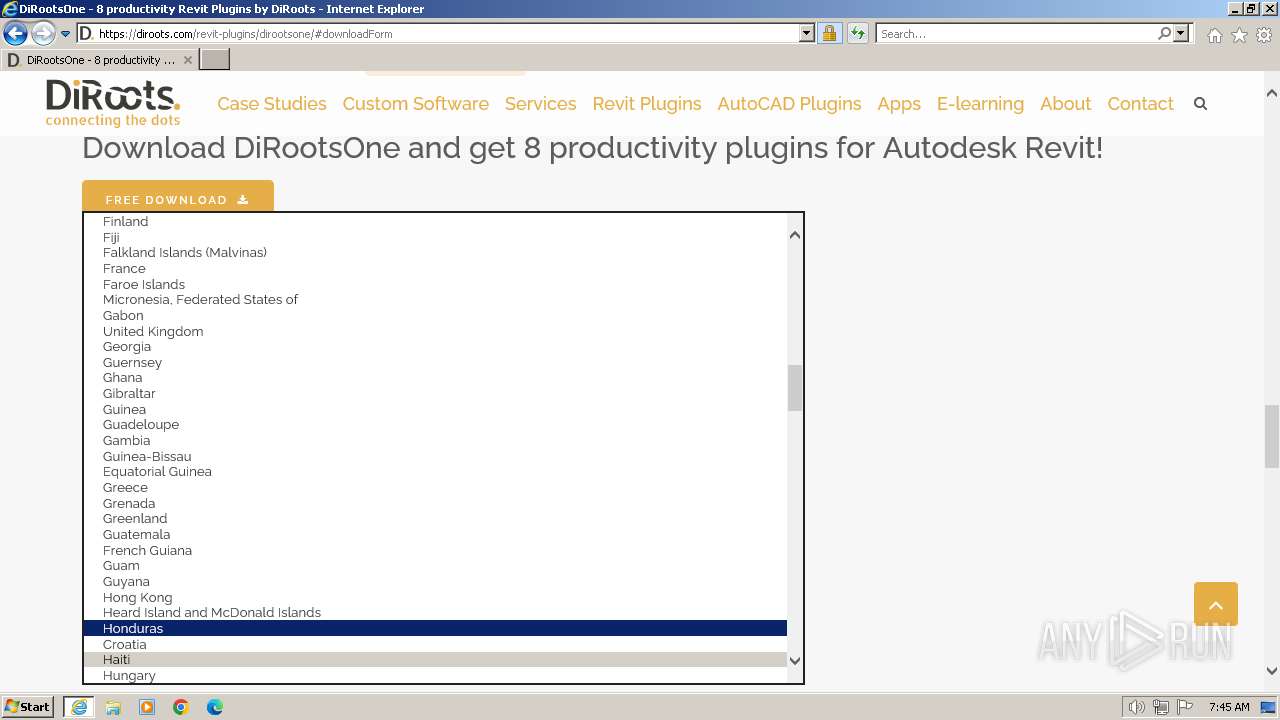Click the security lock icon
Viewport: 1280px width, 720px height.
click(829, 34)
